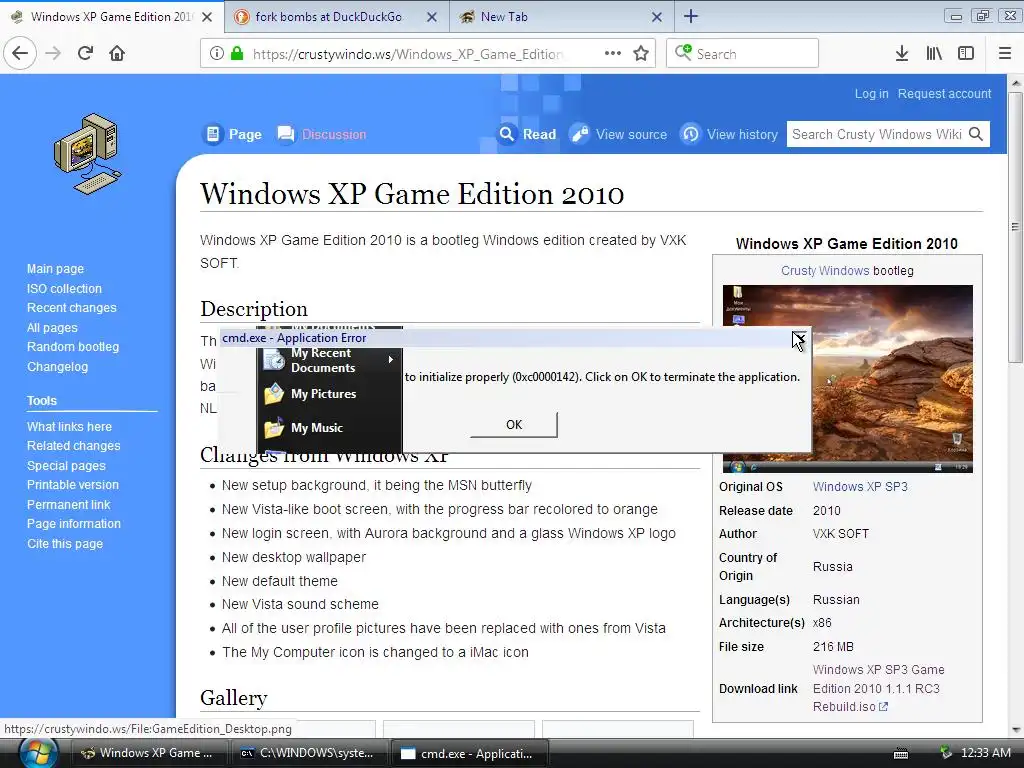Open the Discussion tab
Viewport: 1024px width, 768px height.
321,134
